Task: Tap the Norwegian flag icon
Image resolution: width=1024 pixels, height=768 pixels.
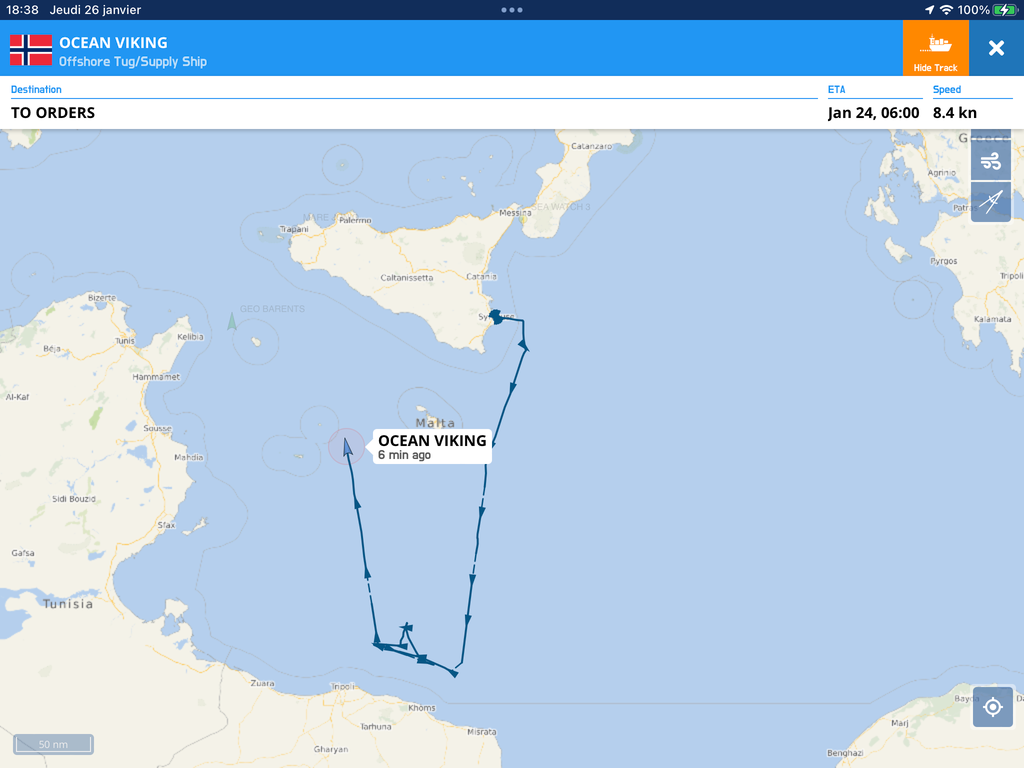Action: coord(31,50)
